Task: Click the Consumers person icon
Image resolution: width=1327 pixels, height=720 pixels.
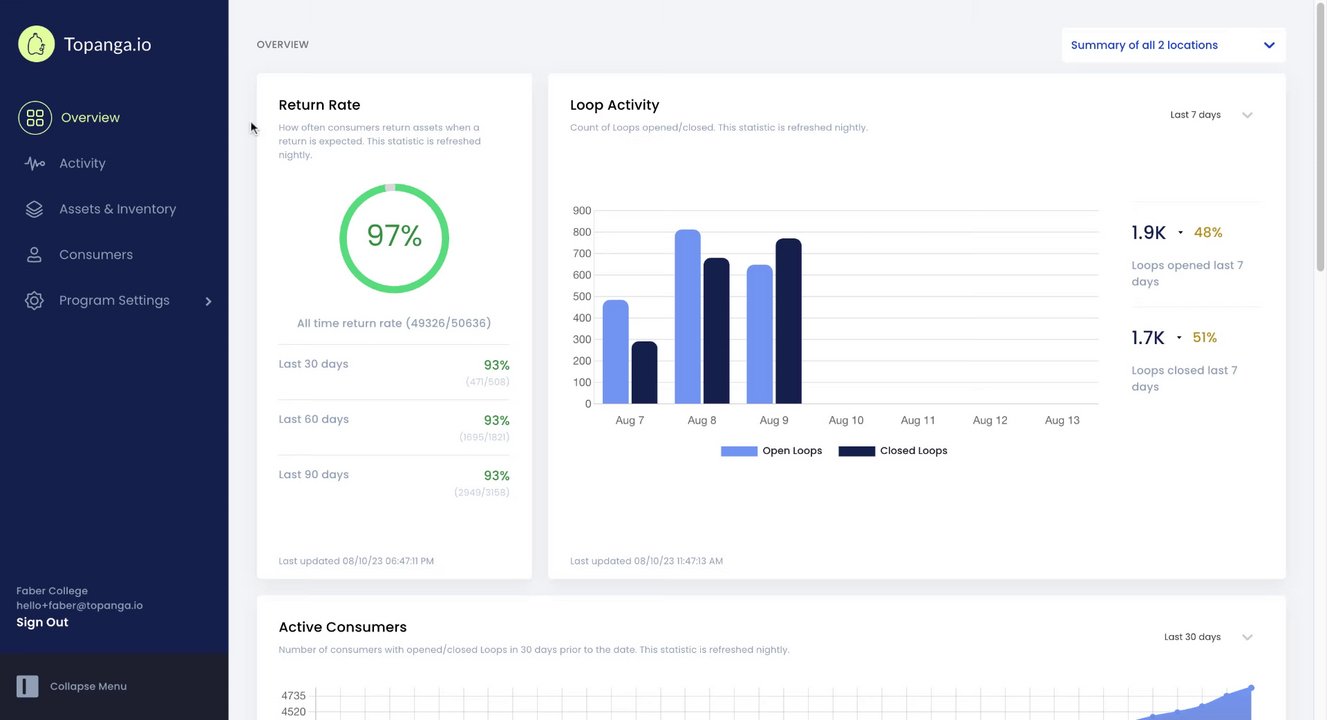Action: click(34, 255)
